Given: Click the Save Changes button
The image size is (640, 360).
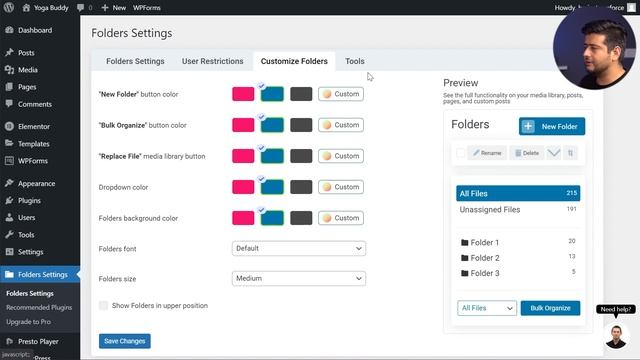Looking at the screenshot, I should 124,341.
